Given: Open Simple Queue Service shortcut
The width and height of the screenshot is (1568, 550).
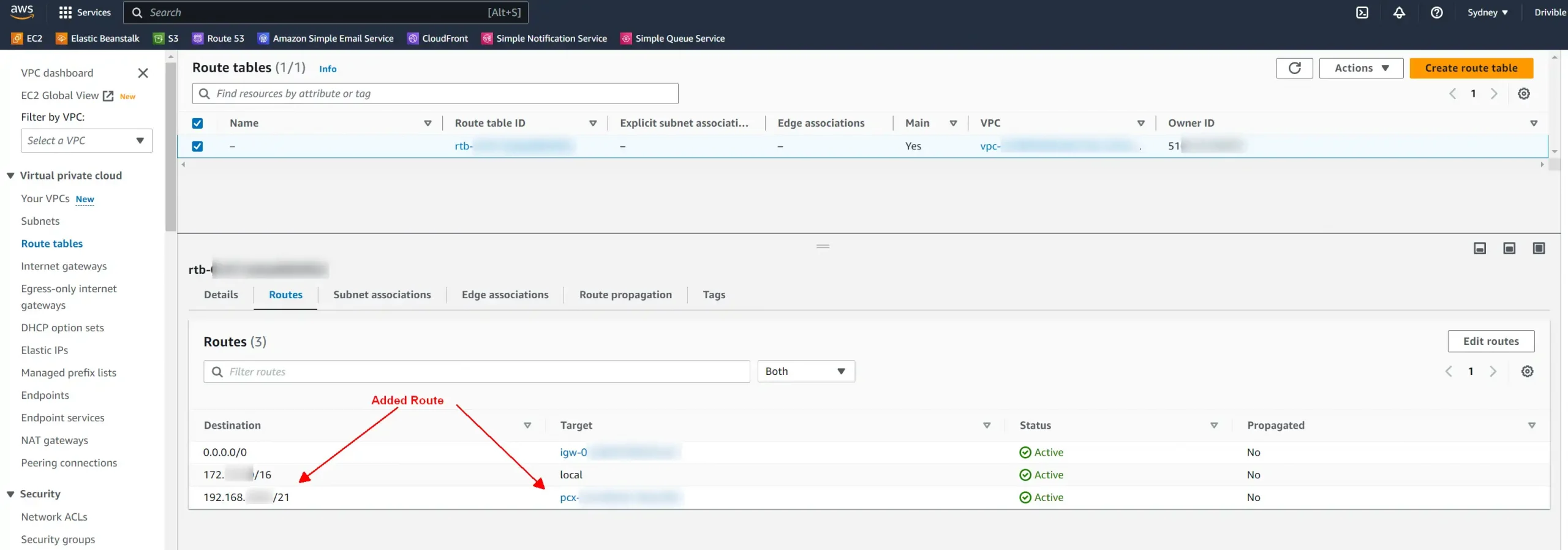Looking at the screenshot, I should click(673, 38).
